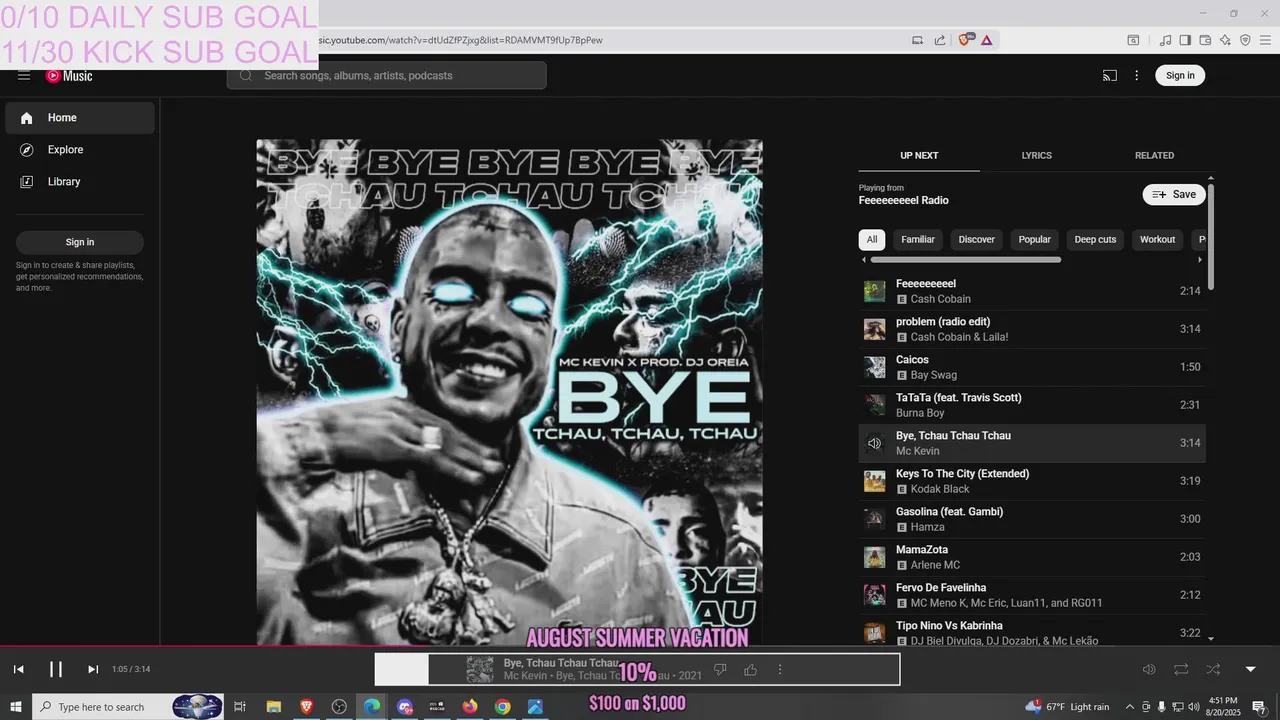This screenshot has height=720, width=1280.
Task: Select the Familiar filter chip
Action: [918, 240]
